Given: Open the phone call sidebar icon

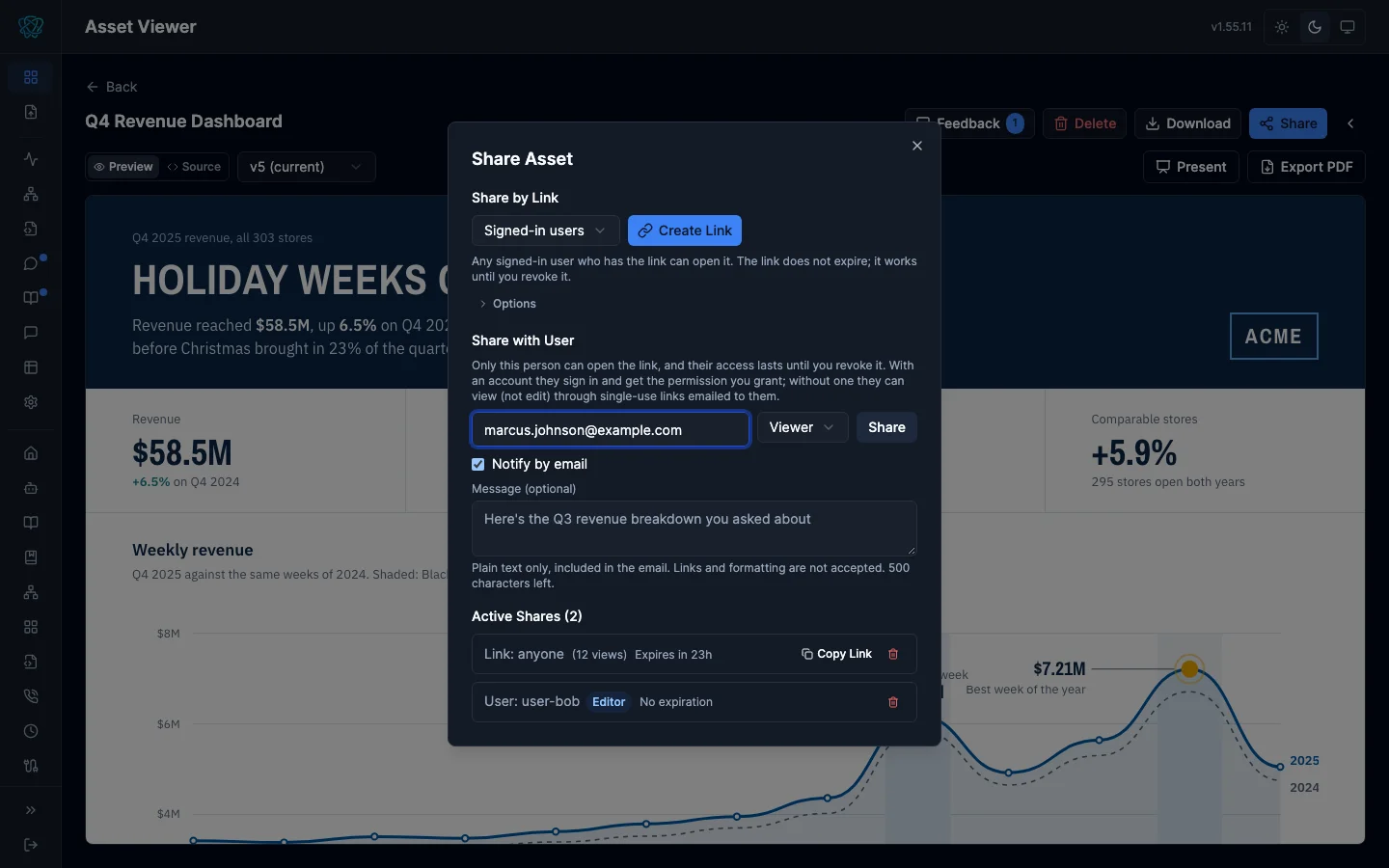Looking at the screenshot, I should pyautogui.click(x=31, y=696).
